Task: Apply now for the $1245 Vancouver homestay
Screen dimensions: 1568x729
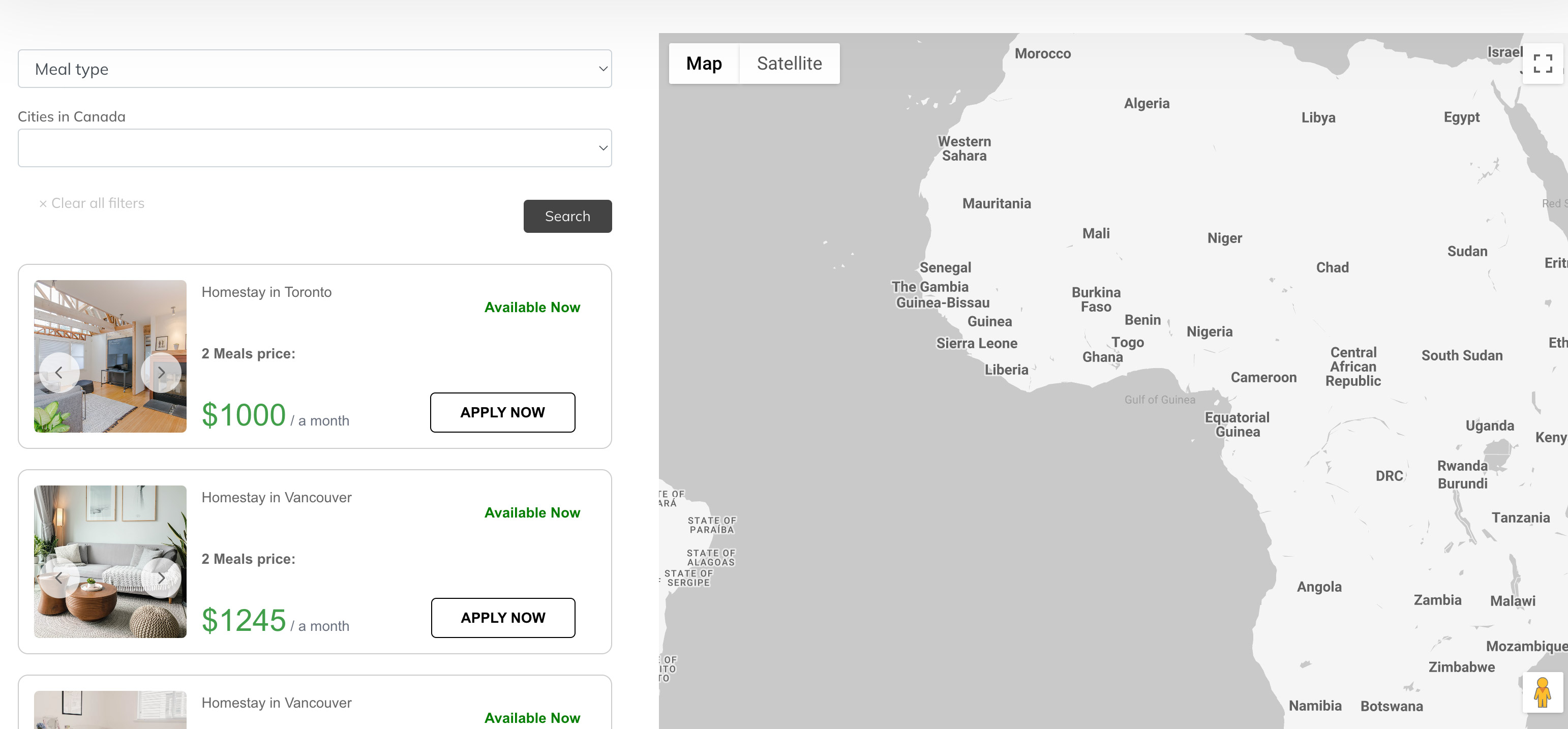Action: coord(503,618)
